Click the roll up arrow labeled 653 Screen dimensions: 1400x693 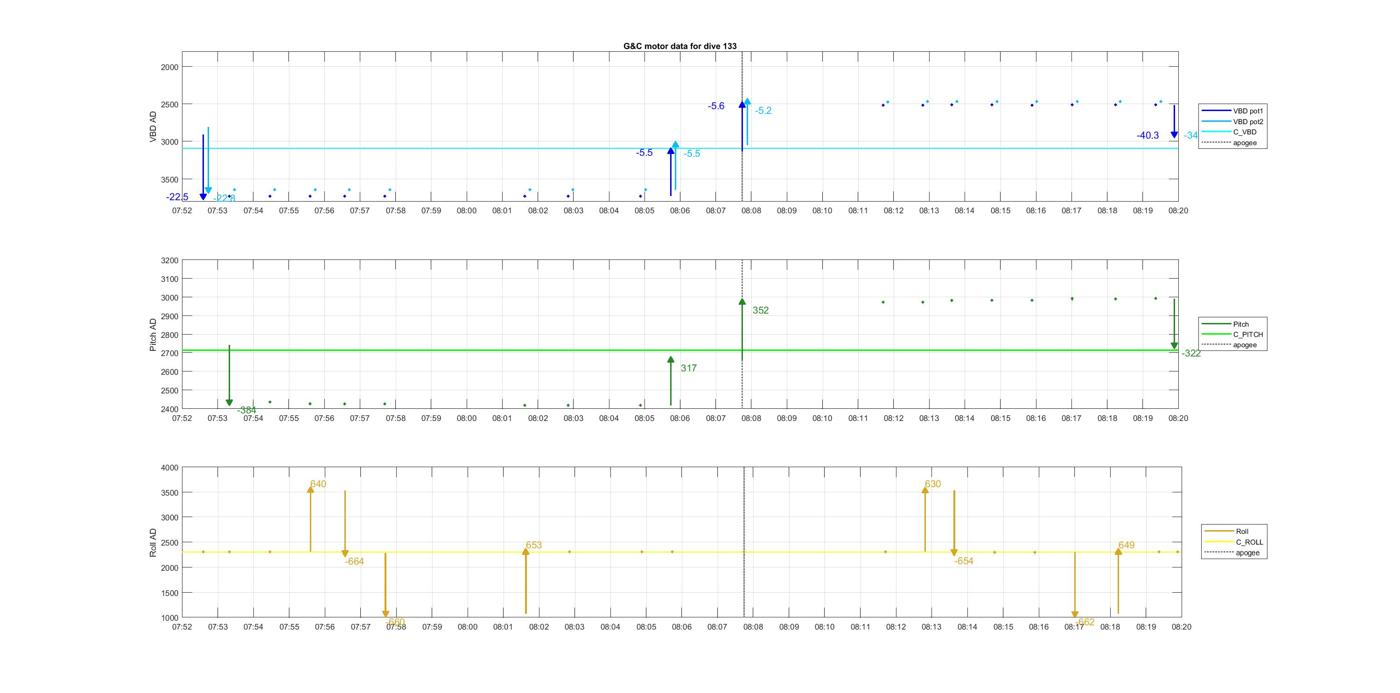point(526,580)
